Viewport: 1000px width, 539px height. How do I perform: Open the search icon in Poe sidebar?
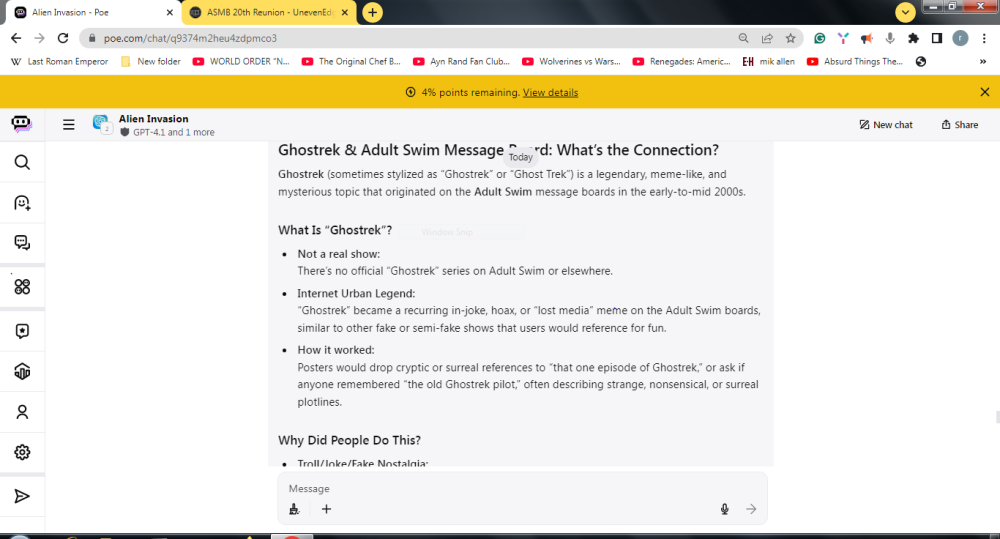tap(22, 163)
